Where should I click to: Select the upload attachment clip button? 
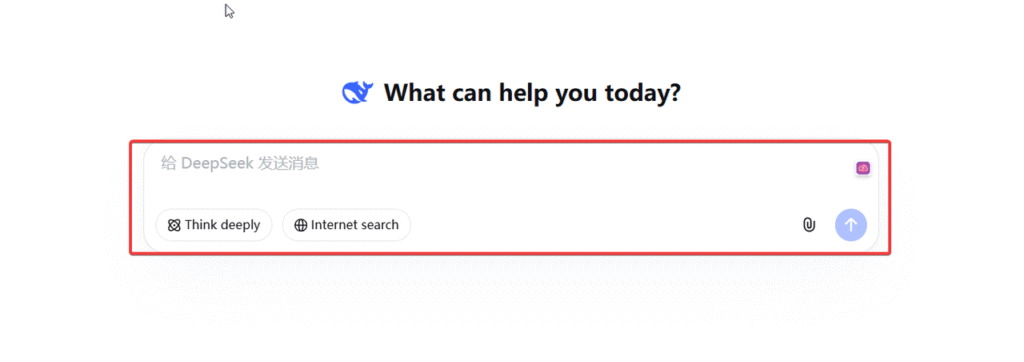(808, 225)
